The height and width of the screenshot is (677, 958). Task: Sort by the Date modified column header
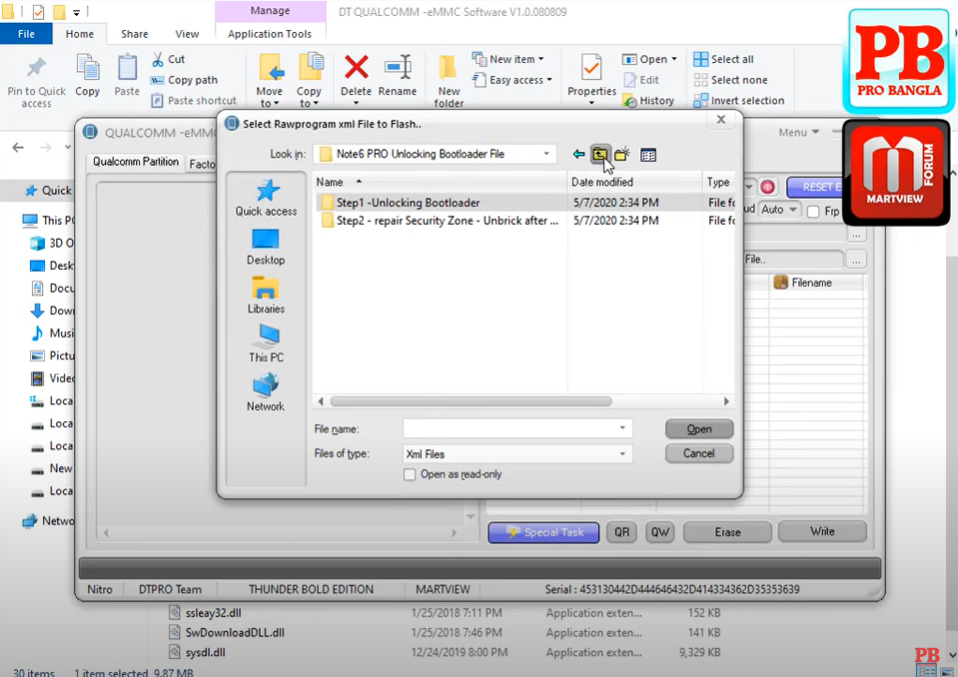[635, 182]
